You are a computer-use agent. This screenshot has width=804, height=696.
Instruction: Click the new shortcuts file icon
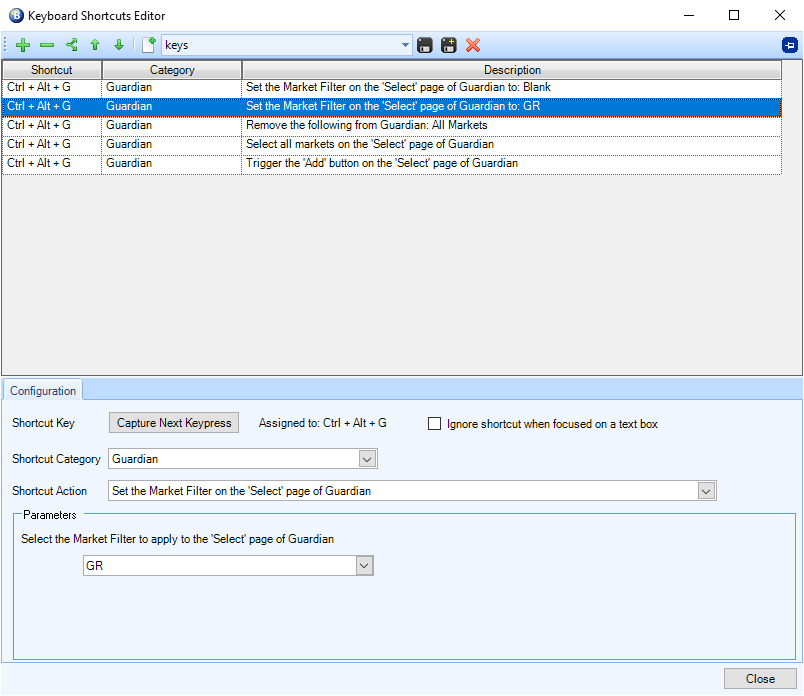(149, 45)
